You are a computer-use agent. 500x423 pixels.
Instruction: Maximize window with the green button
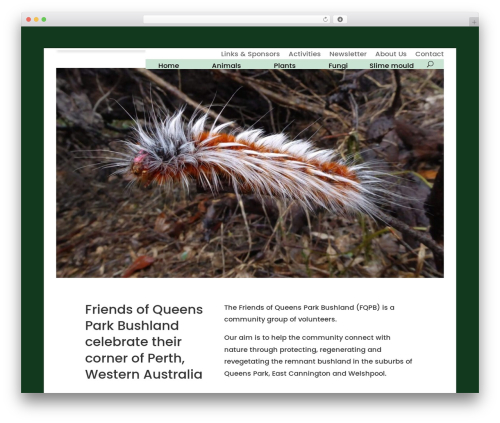coord(44,19)
